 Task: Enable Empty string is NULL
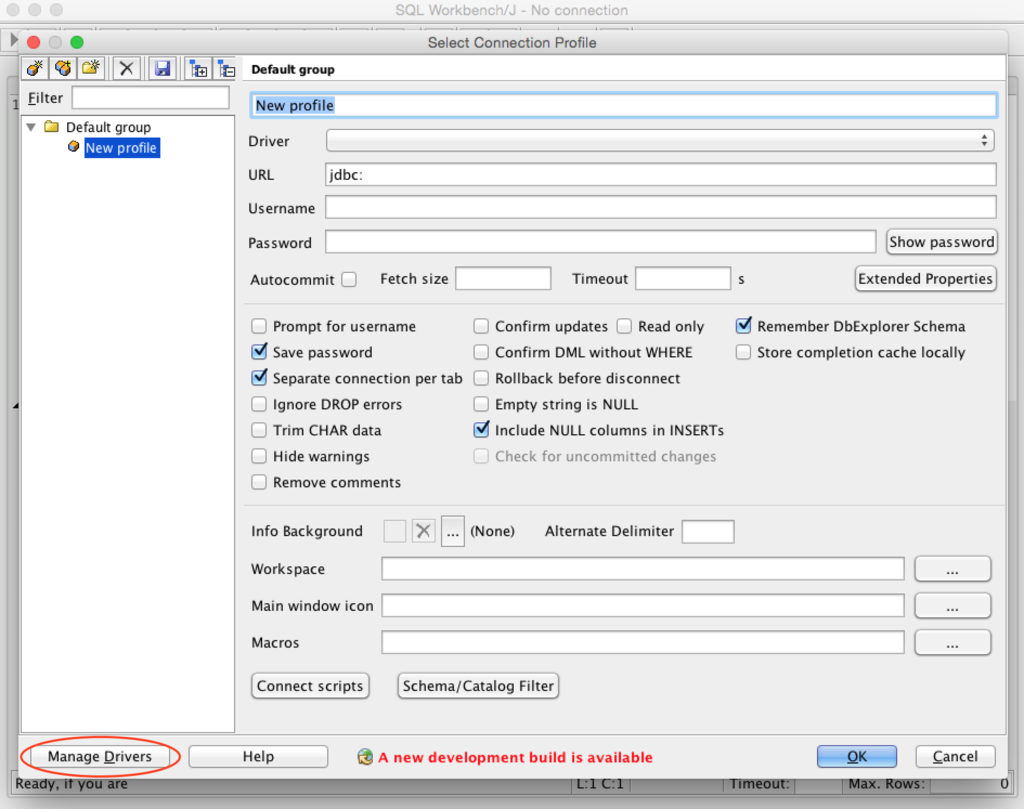(x=481, y=404)
